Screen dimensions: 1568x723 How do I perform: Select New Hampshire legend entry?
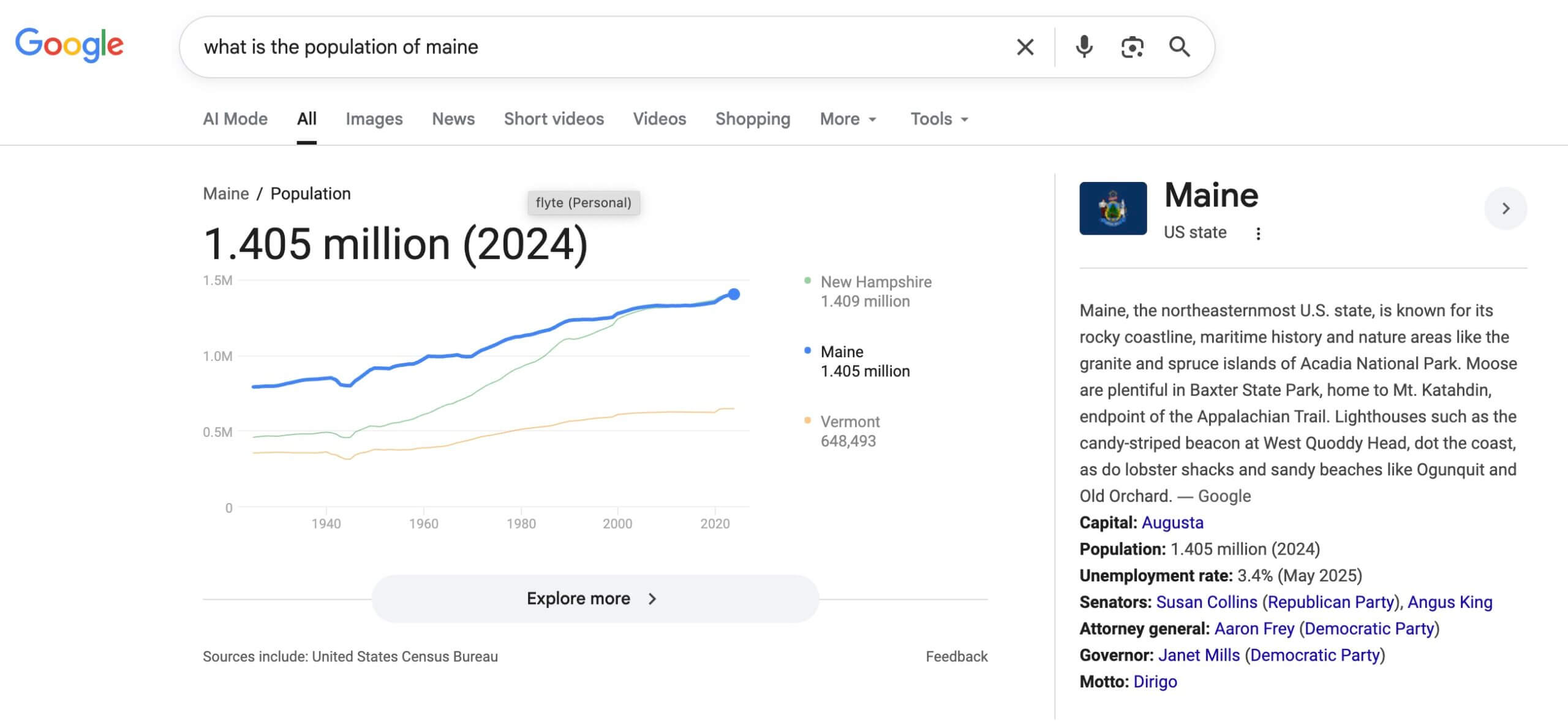click(x=876, y=291)
